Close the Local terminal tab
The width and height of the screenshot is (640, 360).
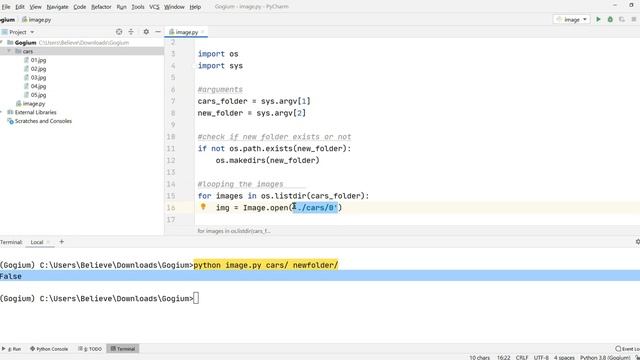point(48,242)
